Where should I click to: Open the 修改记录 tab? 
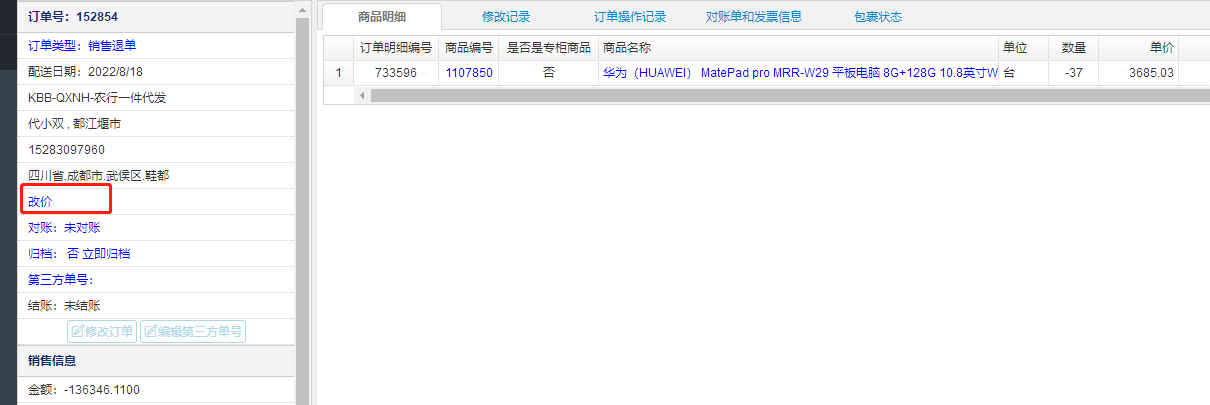pos(505,17)
